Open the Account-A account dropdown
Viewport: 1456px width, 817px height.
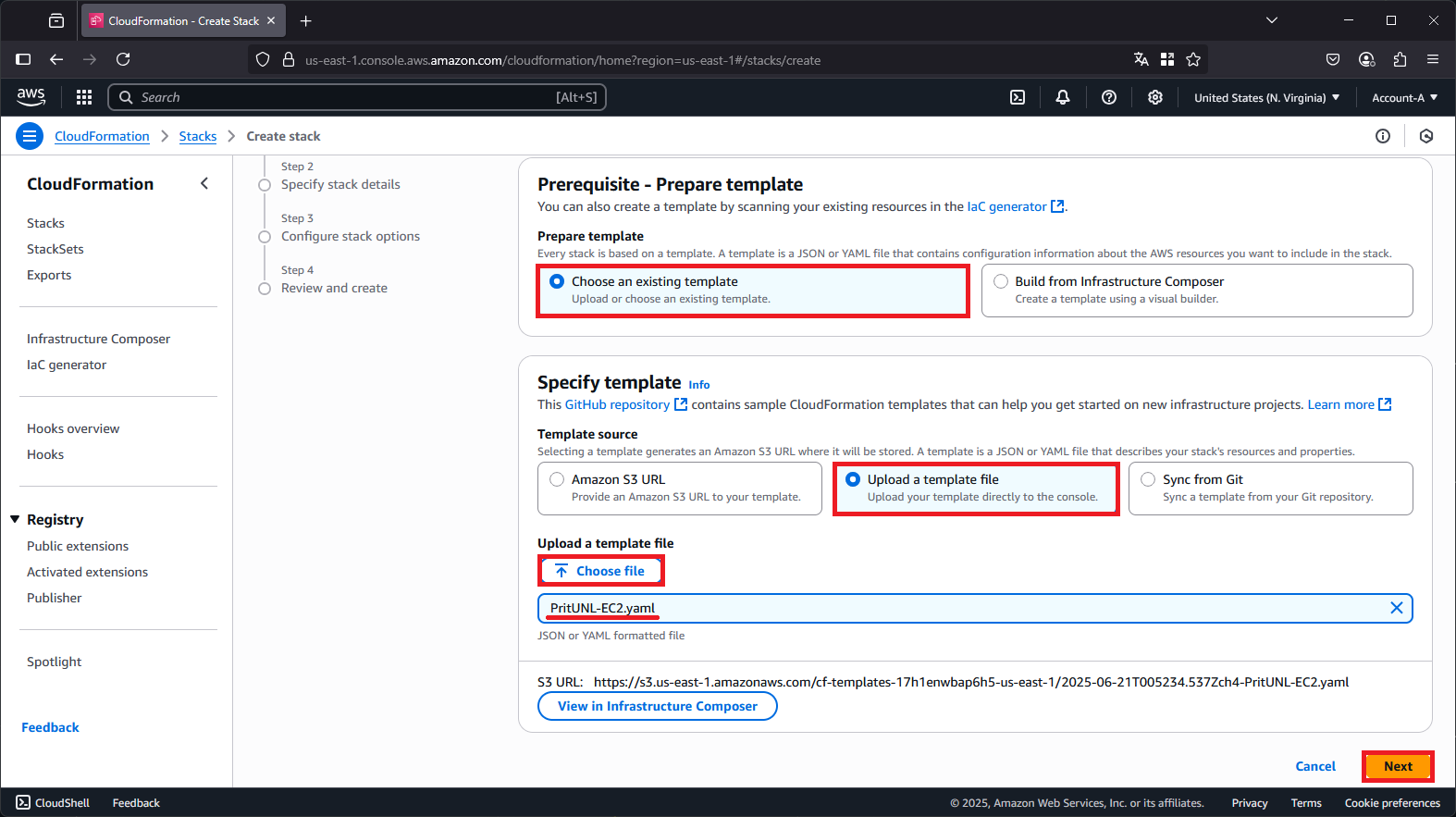(x=1404, y=97)
